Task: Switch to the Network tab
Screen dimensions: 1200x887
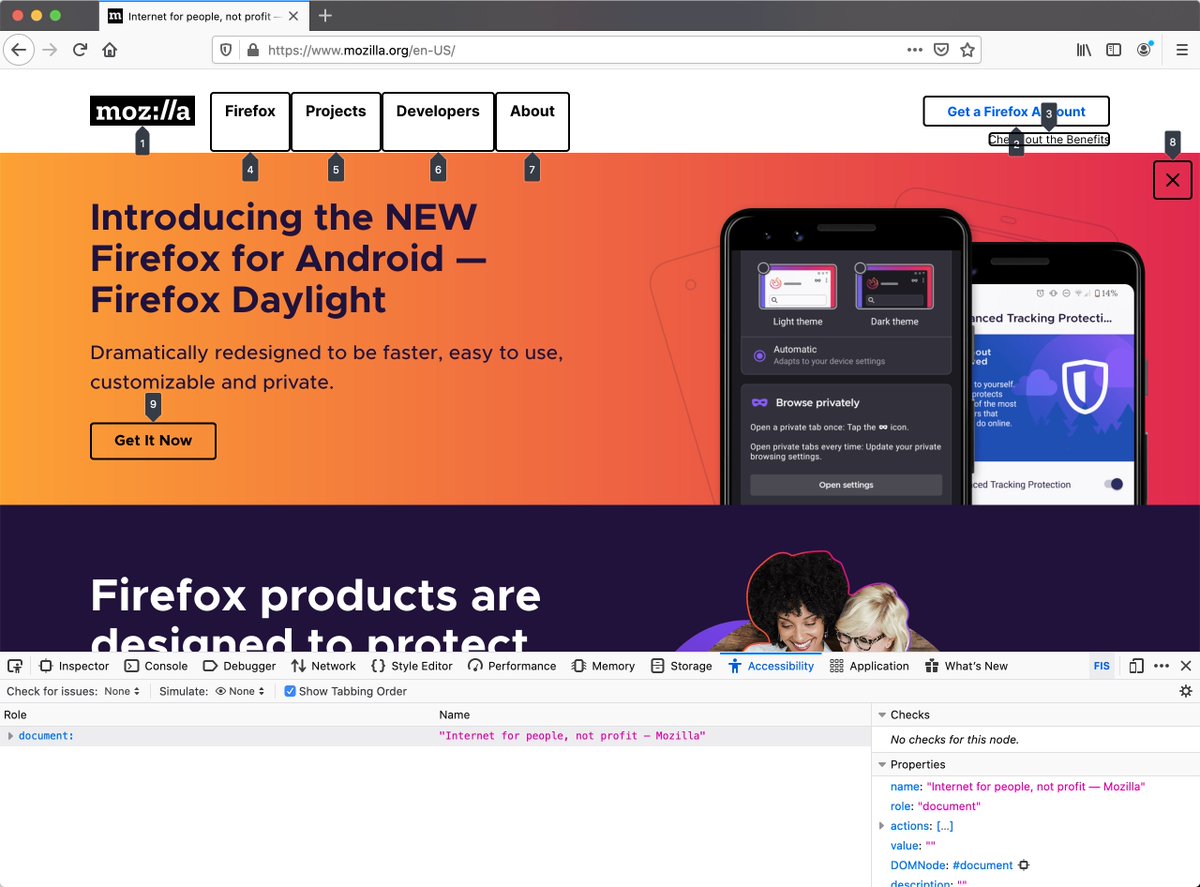Action: (x=323, y=666)
